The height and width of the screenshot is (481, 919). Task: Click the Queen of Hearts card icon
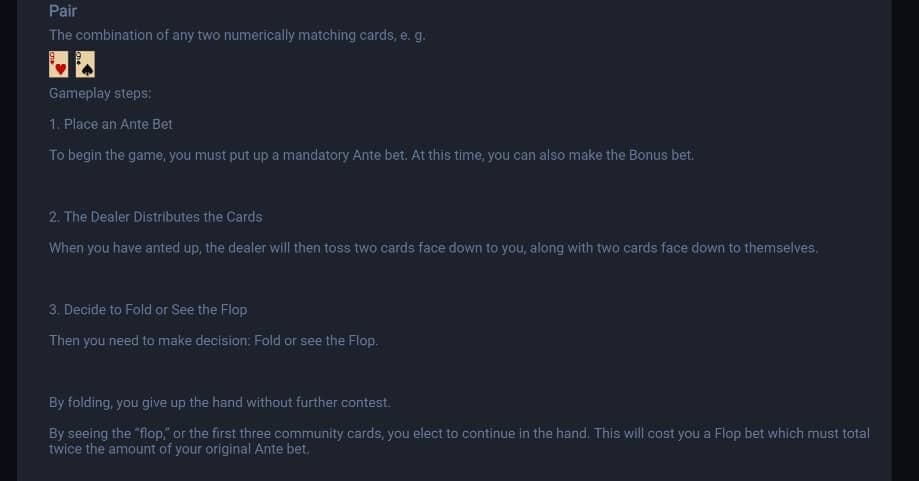59,64
